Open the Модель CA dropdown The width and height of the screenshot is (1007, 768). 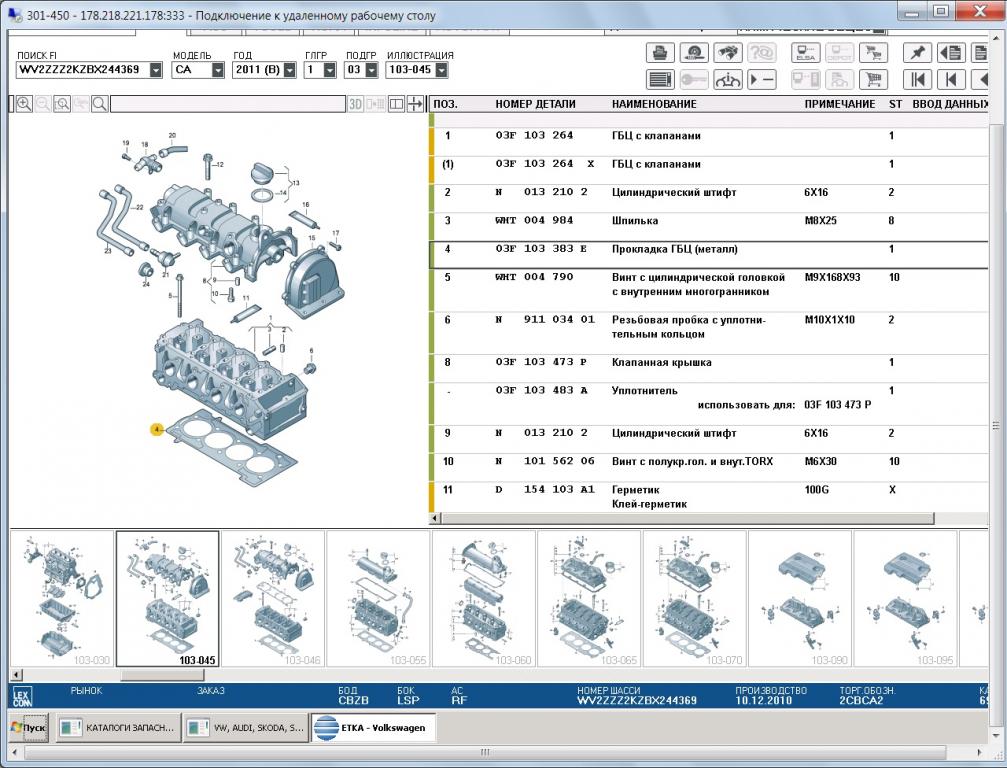click(218, 70)
